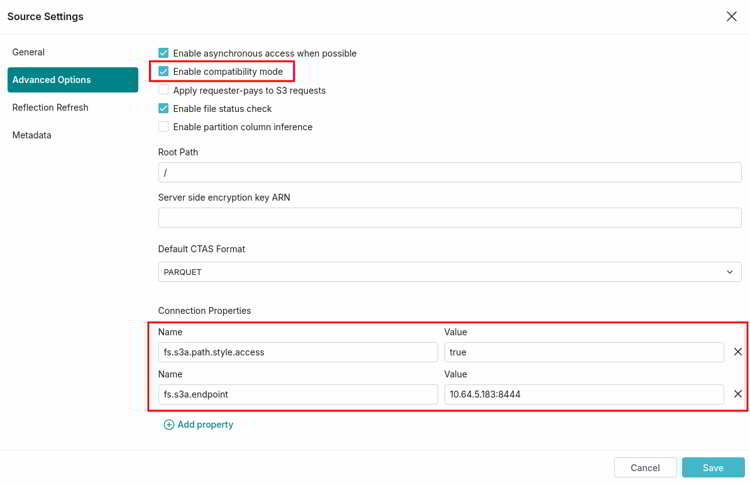Screen dimensions: 750x485
Task: Click the Server side encryption key ARN field
Action: click(x=450, y=218)
